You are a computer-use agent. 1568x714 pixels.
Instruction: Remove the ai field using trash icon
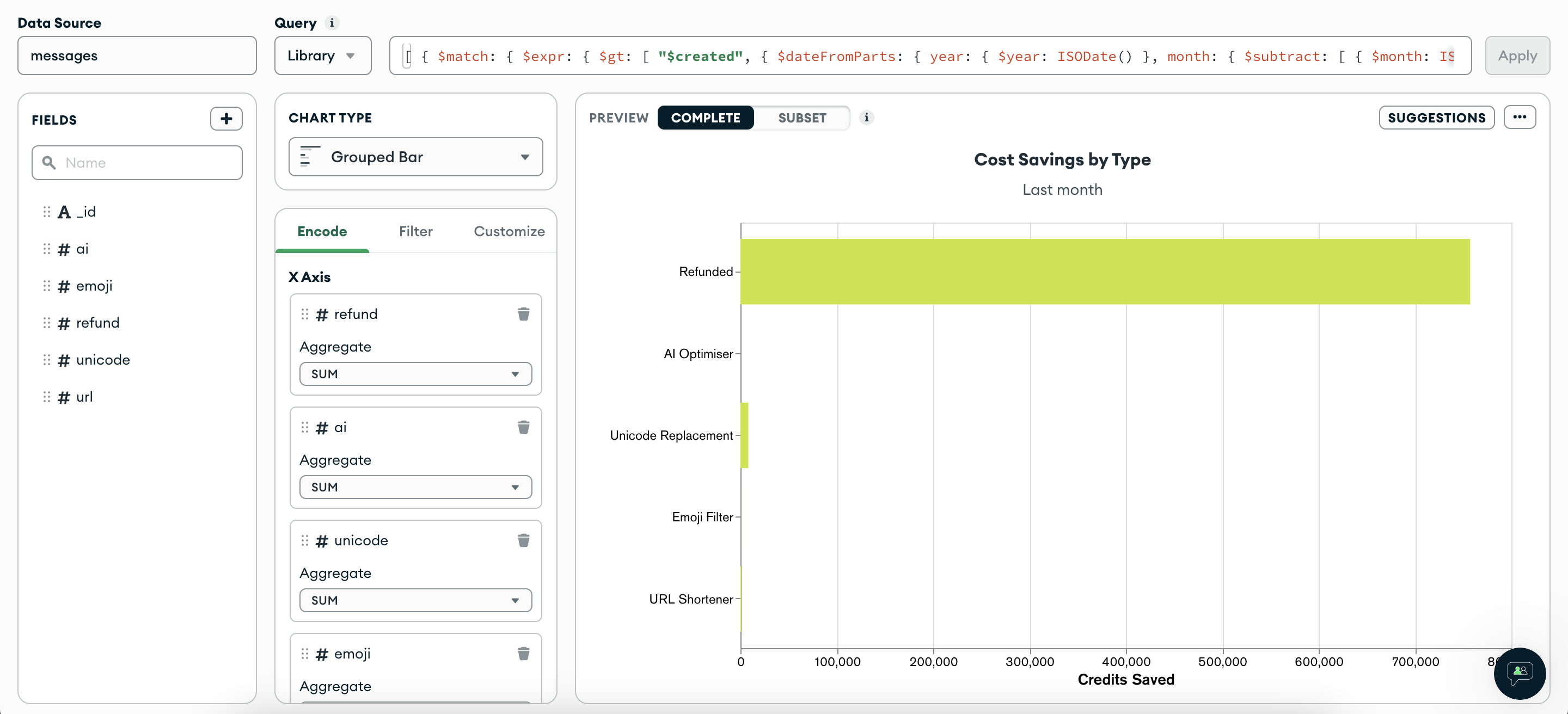[523, 428]
